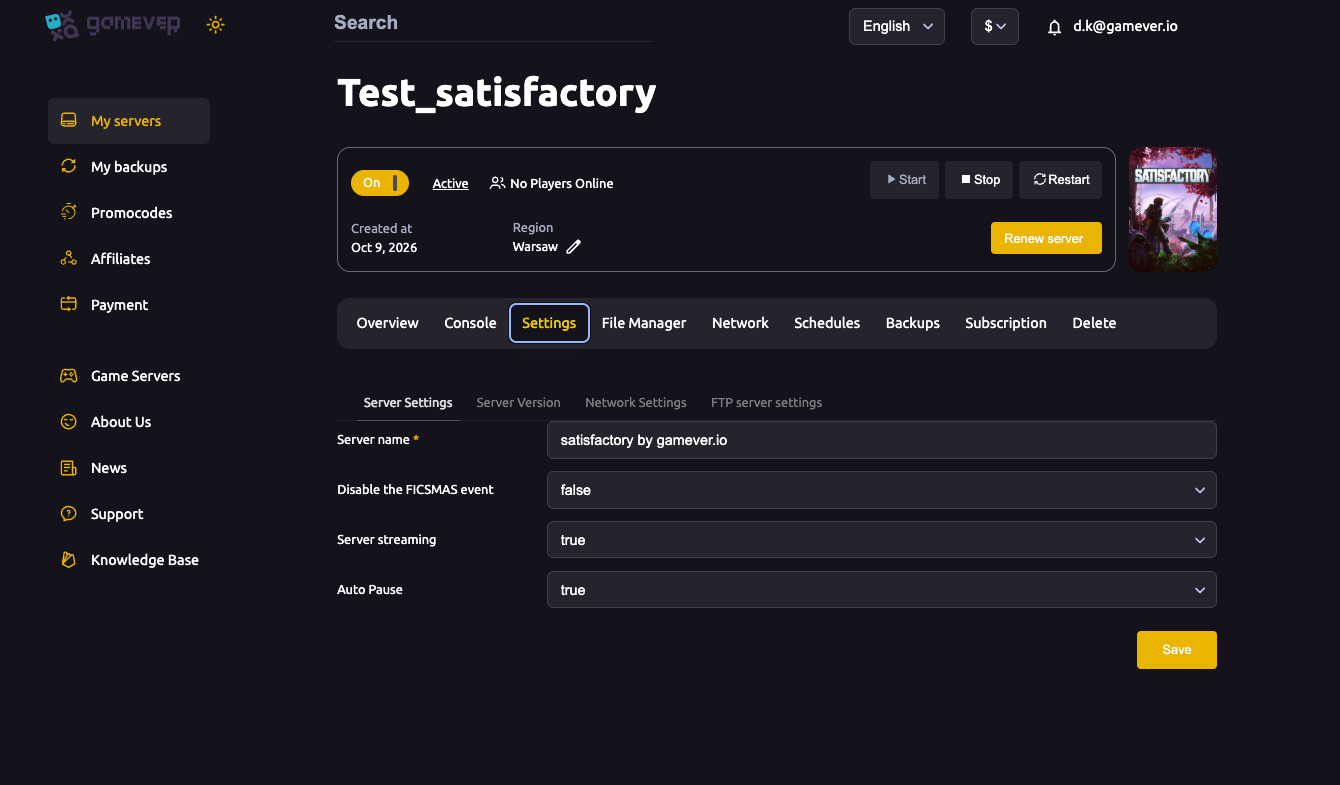
Task: Toggle the server On switch
Action: click(380, 183)
